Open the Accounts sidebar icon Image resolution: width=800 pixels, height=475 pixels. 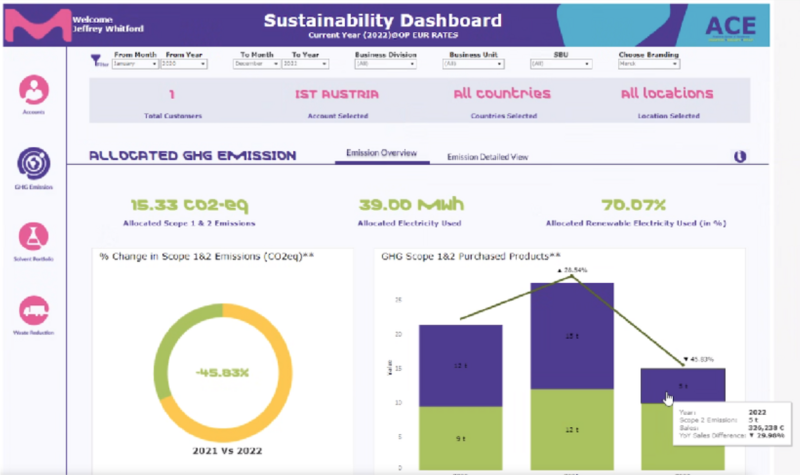34,91
